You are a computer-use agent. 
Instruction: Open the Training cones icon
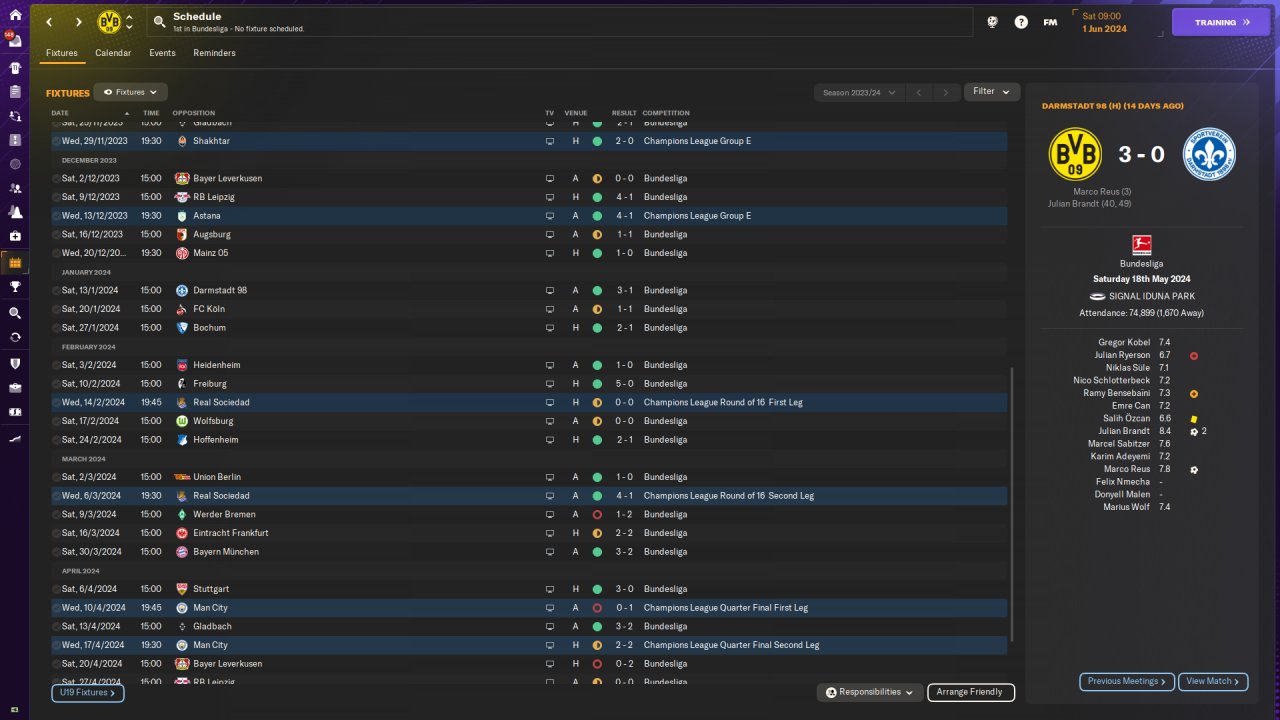point(15,212)
